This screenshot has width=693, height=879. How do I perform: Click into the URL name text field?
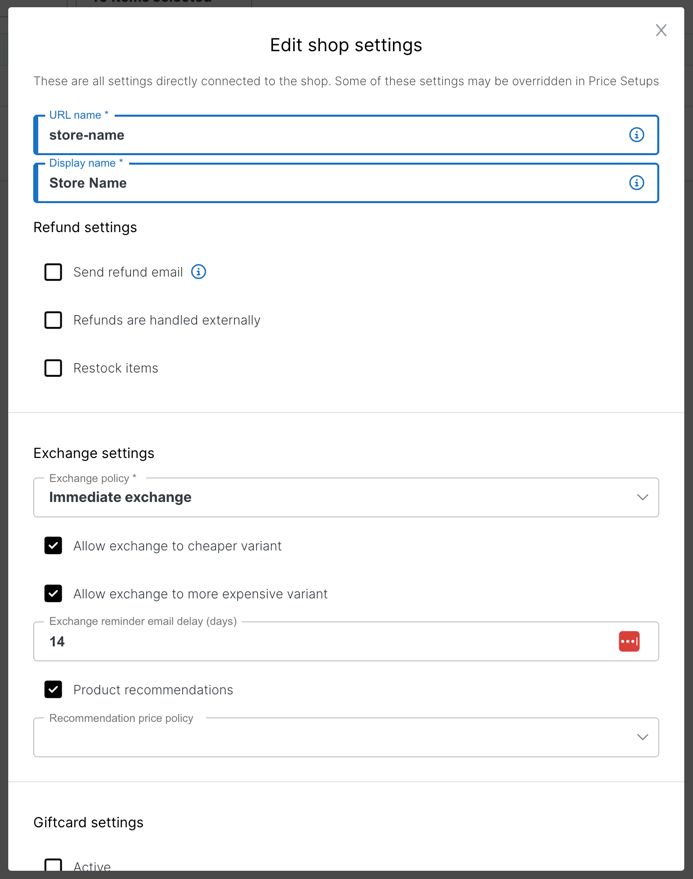(x=330, y=135)
